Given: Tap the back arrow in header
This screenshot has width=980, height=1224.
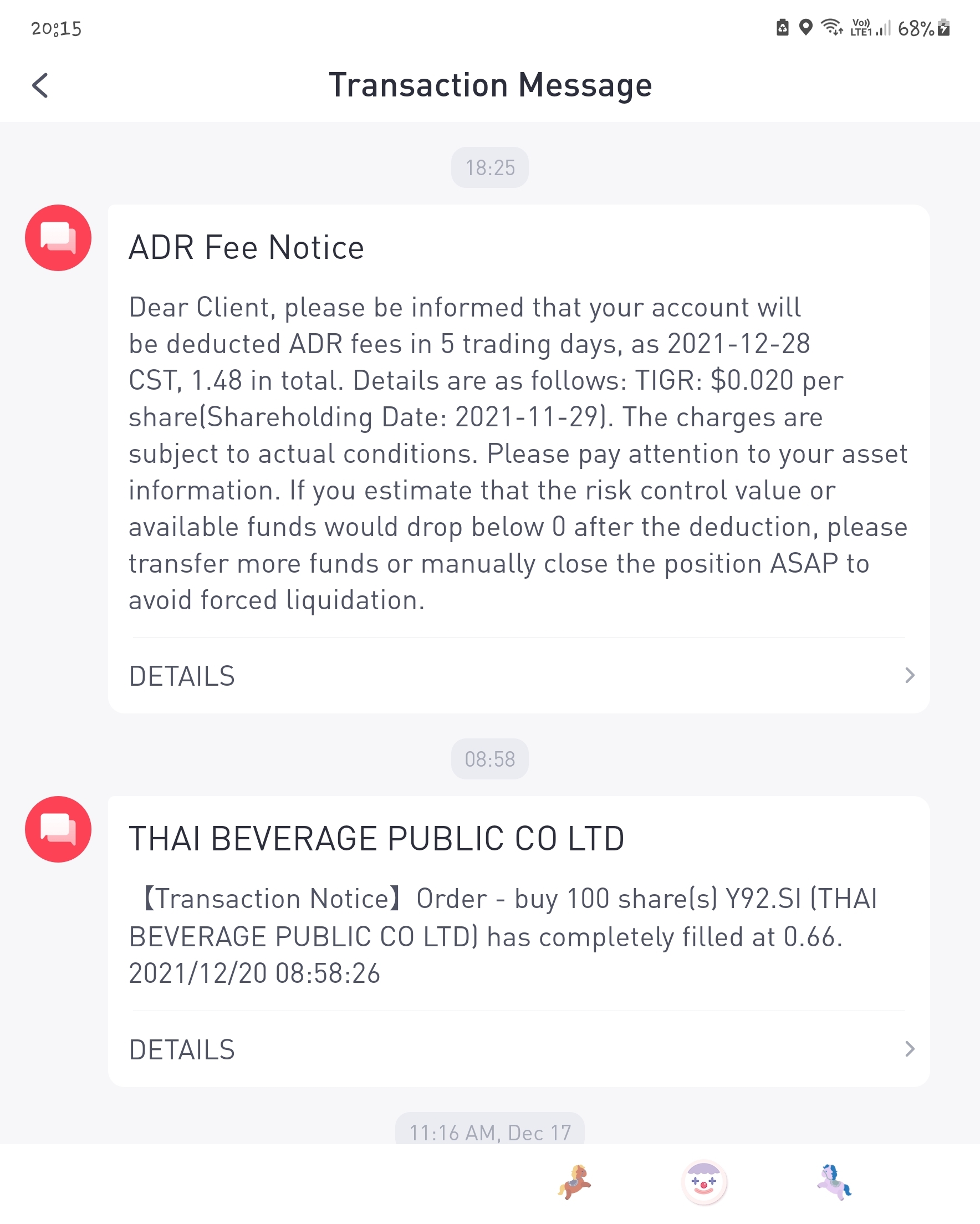Looking at the screenshot, I should (x=40, y=86).
